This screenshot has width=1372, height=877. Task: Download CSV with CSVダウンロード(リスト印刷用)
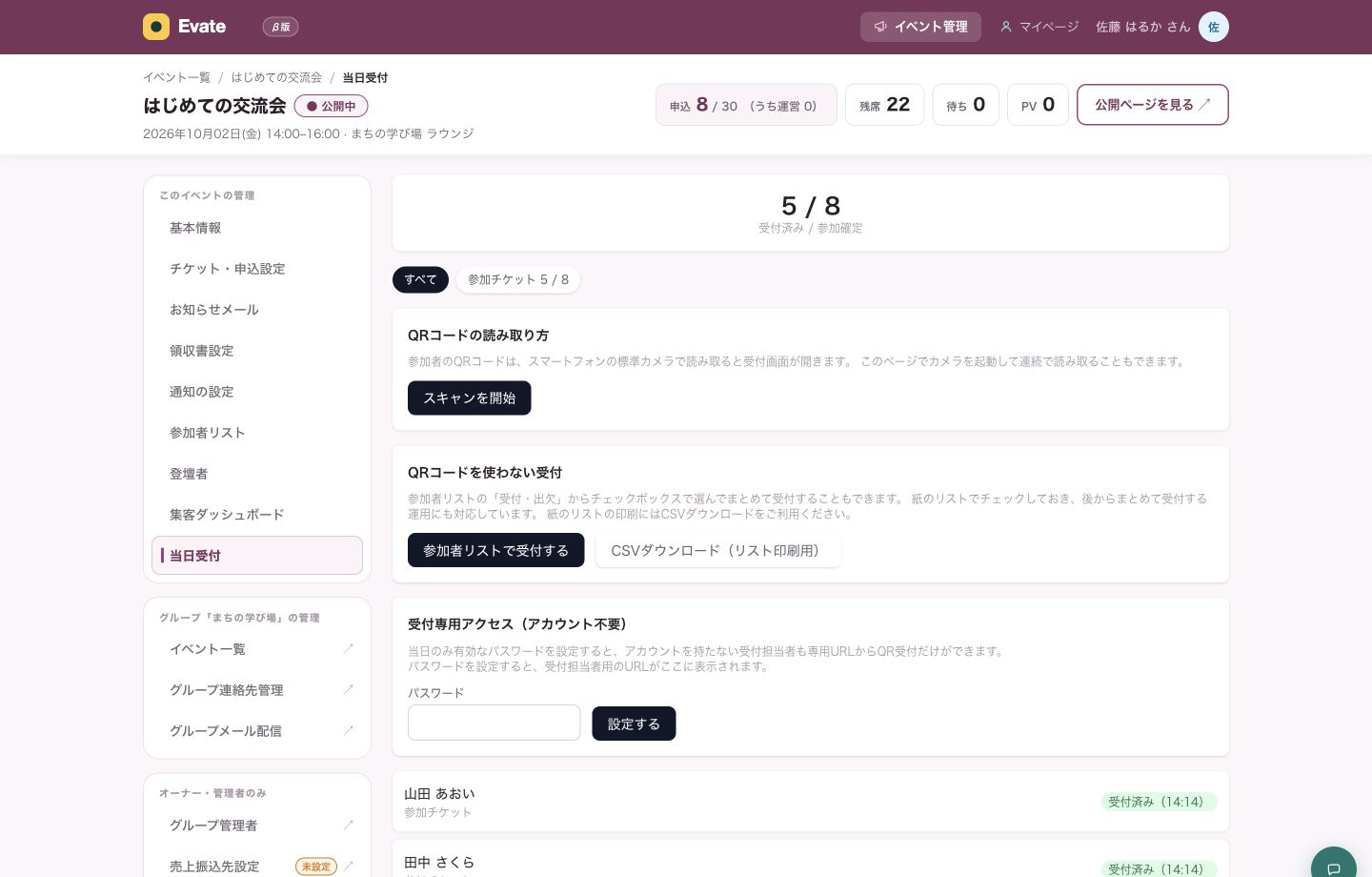(x=718, y=550)
